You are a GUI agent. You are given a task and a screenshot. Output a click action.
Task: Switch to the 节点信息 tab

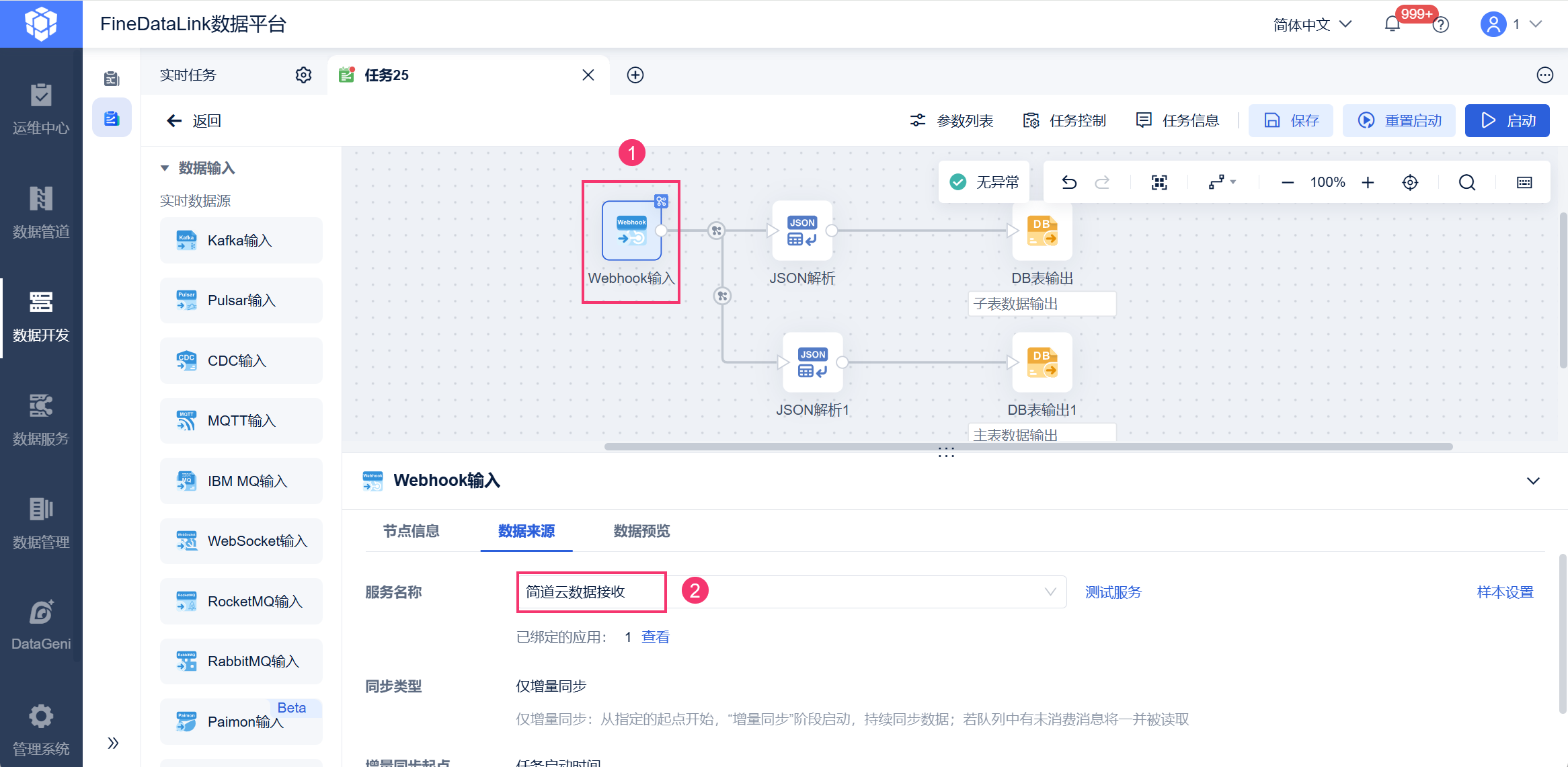click(x=411, y=531)
